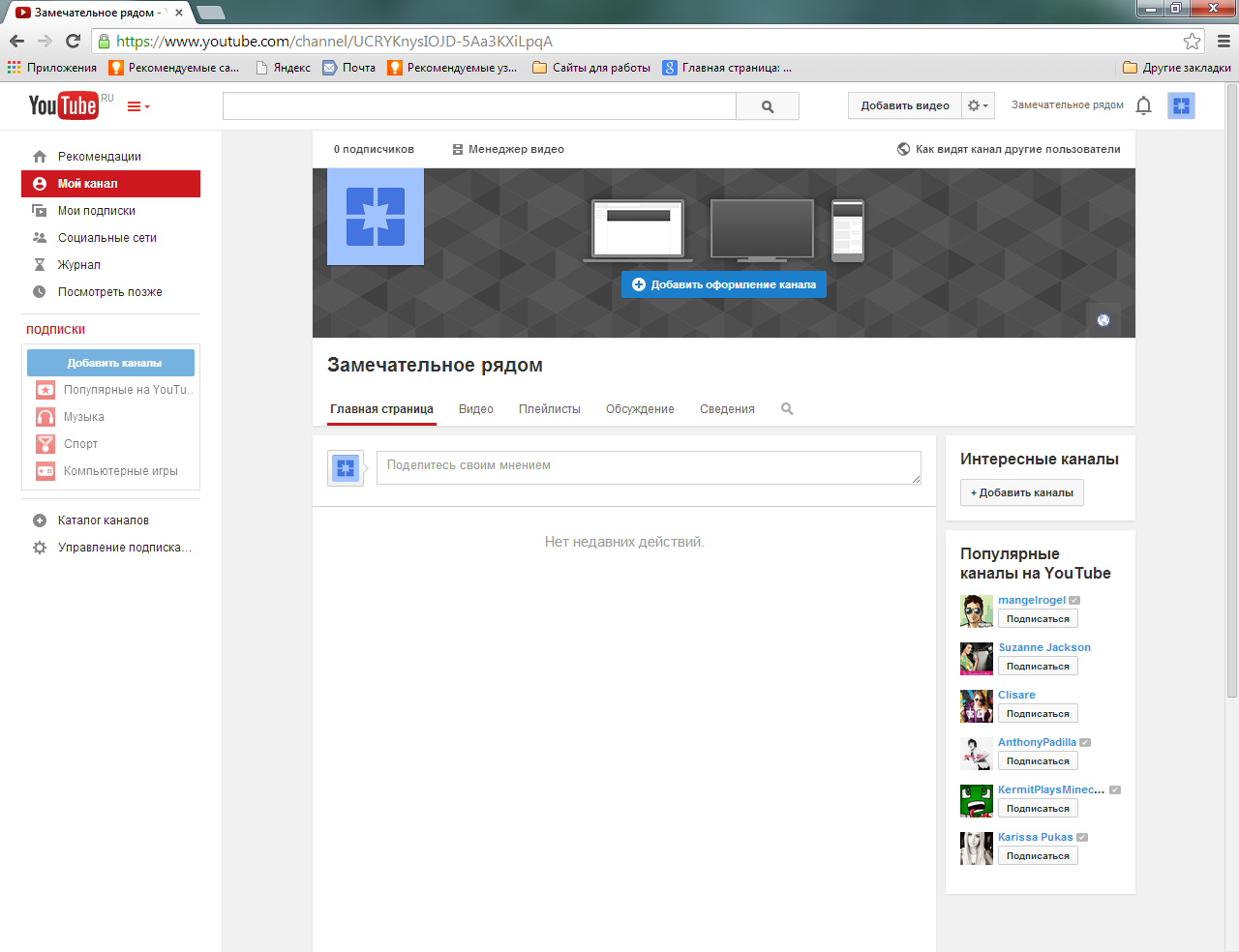Click the search magnifier button

(768, 106)
